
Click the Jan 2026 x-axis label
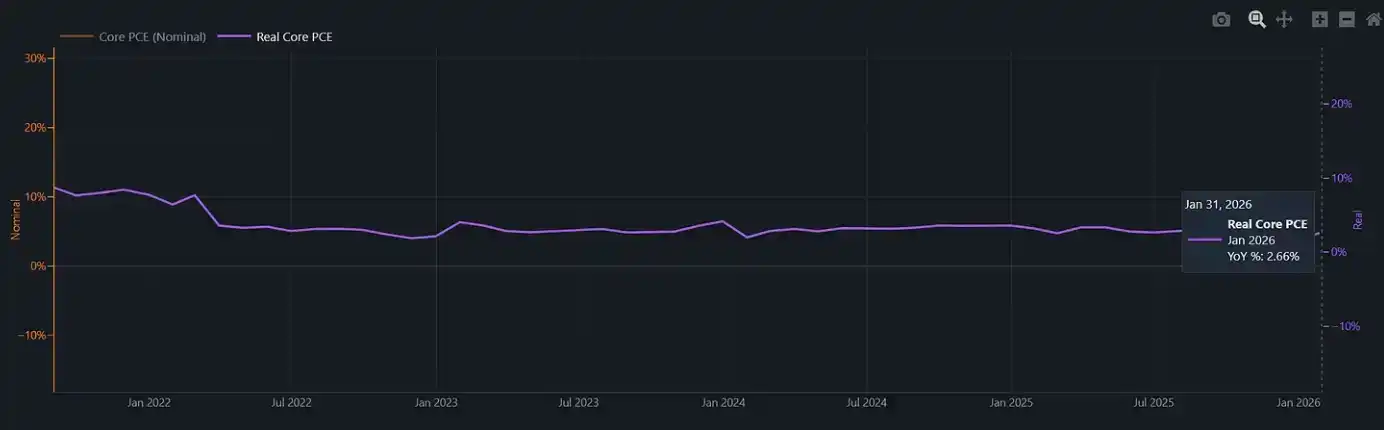point(1299,403)
